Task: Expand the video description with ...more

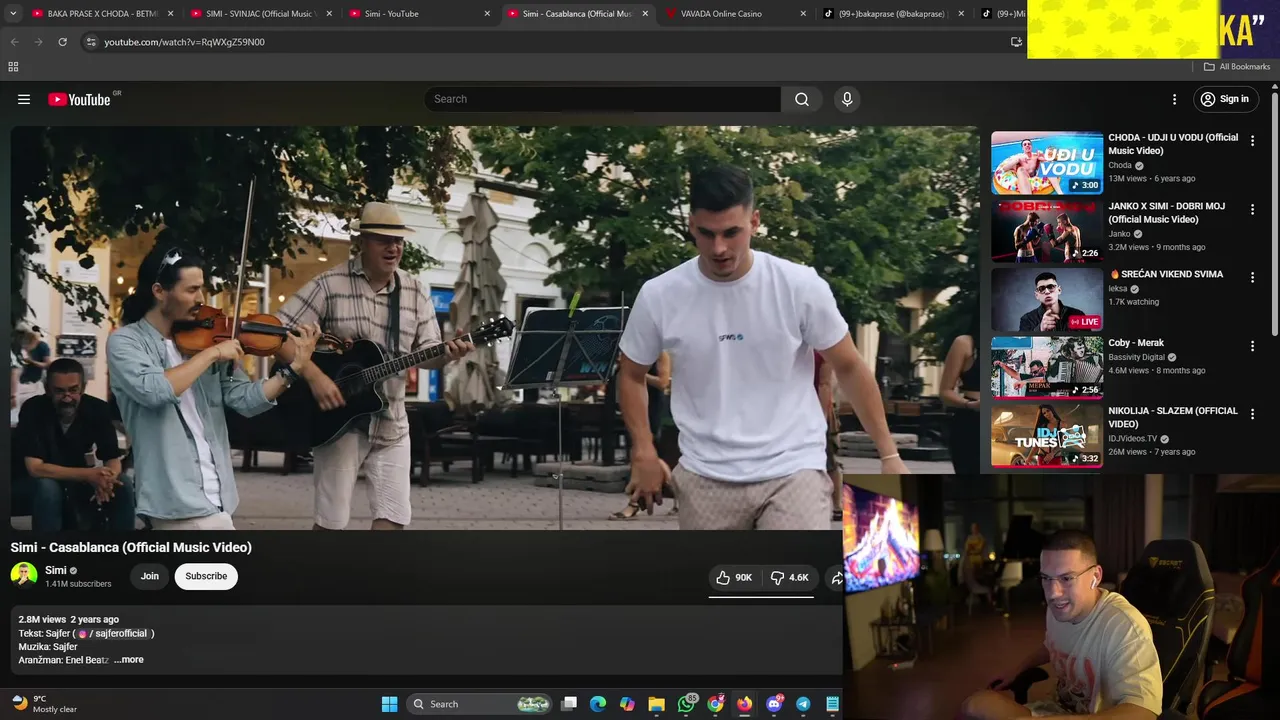Action: [x=128, y=660]
